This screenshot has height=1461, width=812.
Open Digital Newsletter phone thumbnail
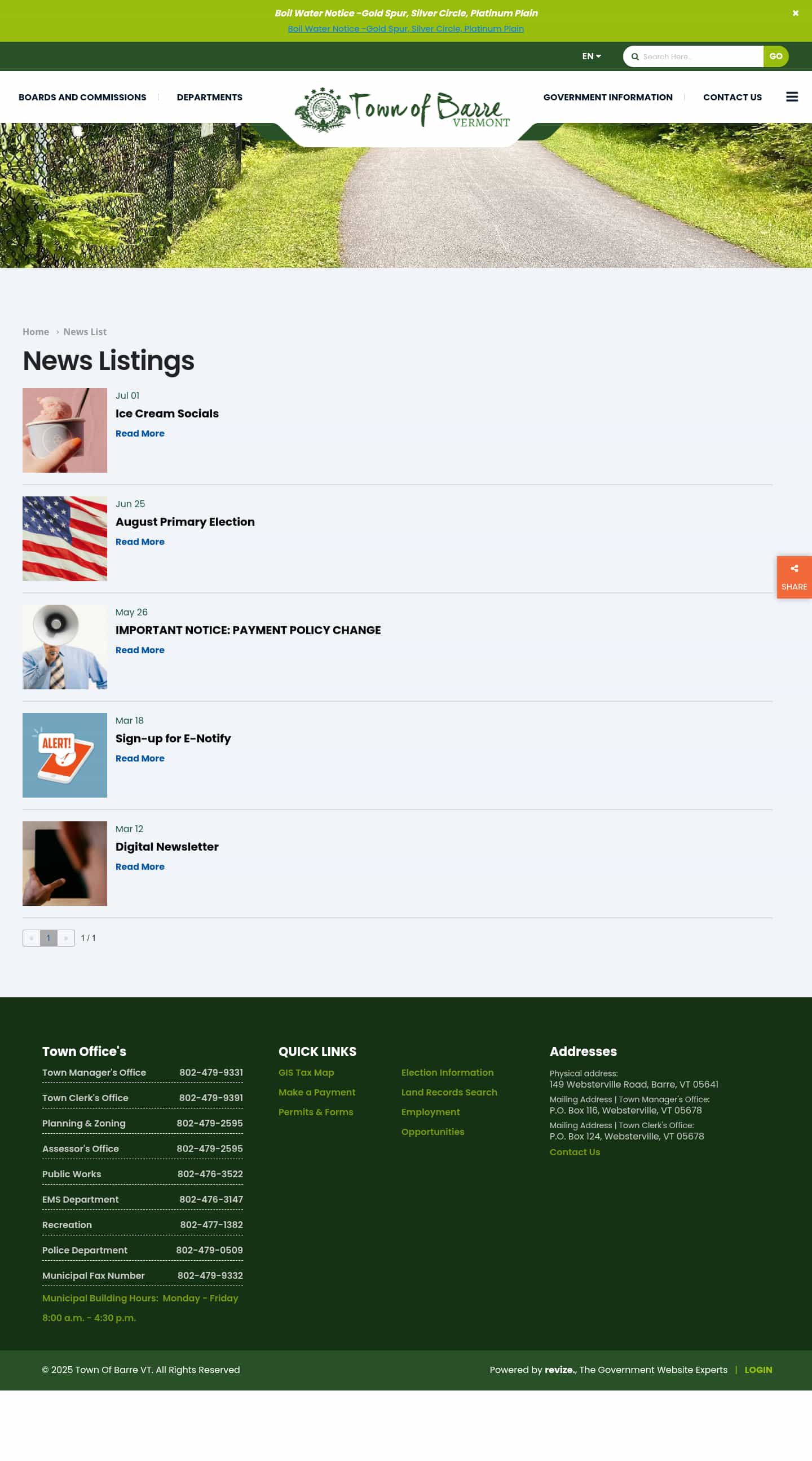[x=65, y=863]
